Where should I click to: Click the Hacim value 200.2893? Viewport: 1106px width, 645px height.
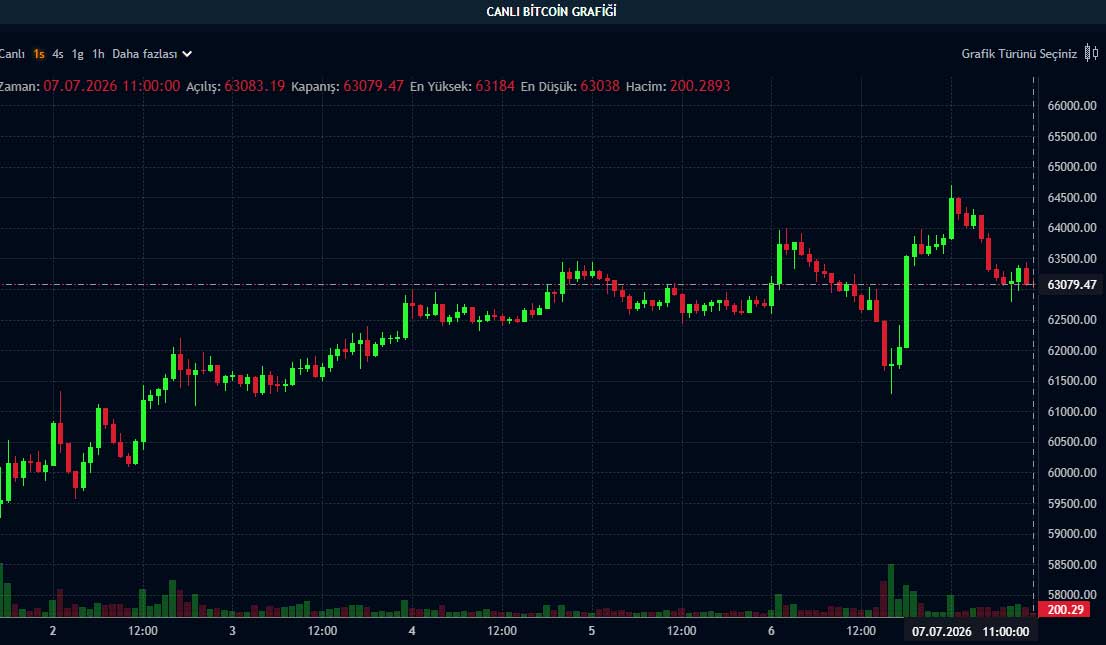coord(700,86)
